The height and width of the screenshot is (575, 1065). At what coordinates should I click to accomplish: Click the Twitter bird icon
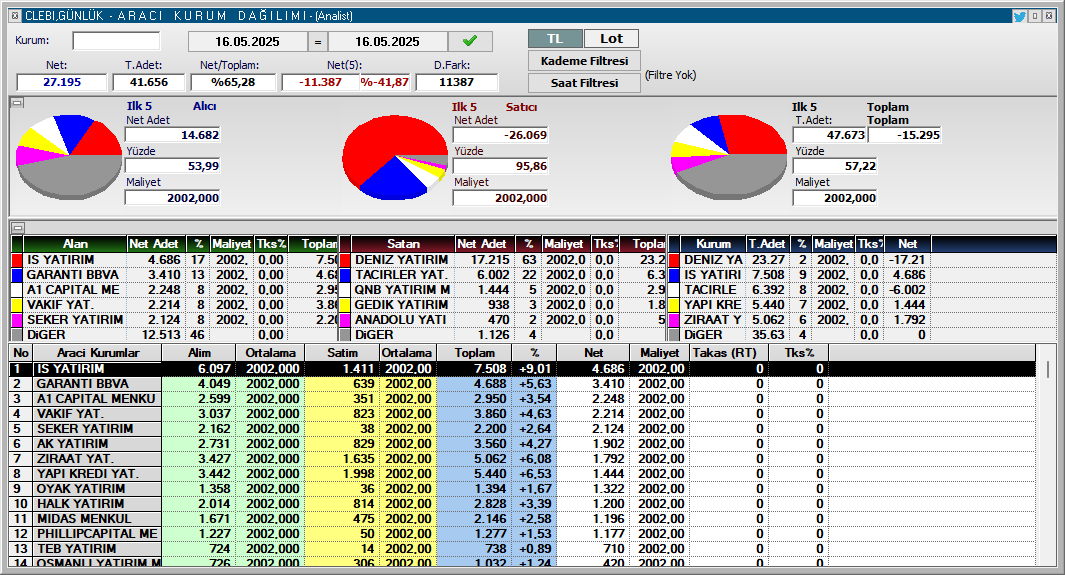(1019, 16)
